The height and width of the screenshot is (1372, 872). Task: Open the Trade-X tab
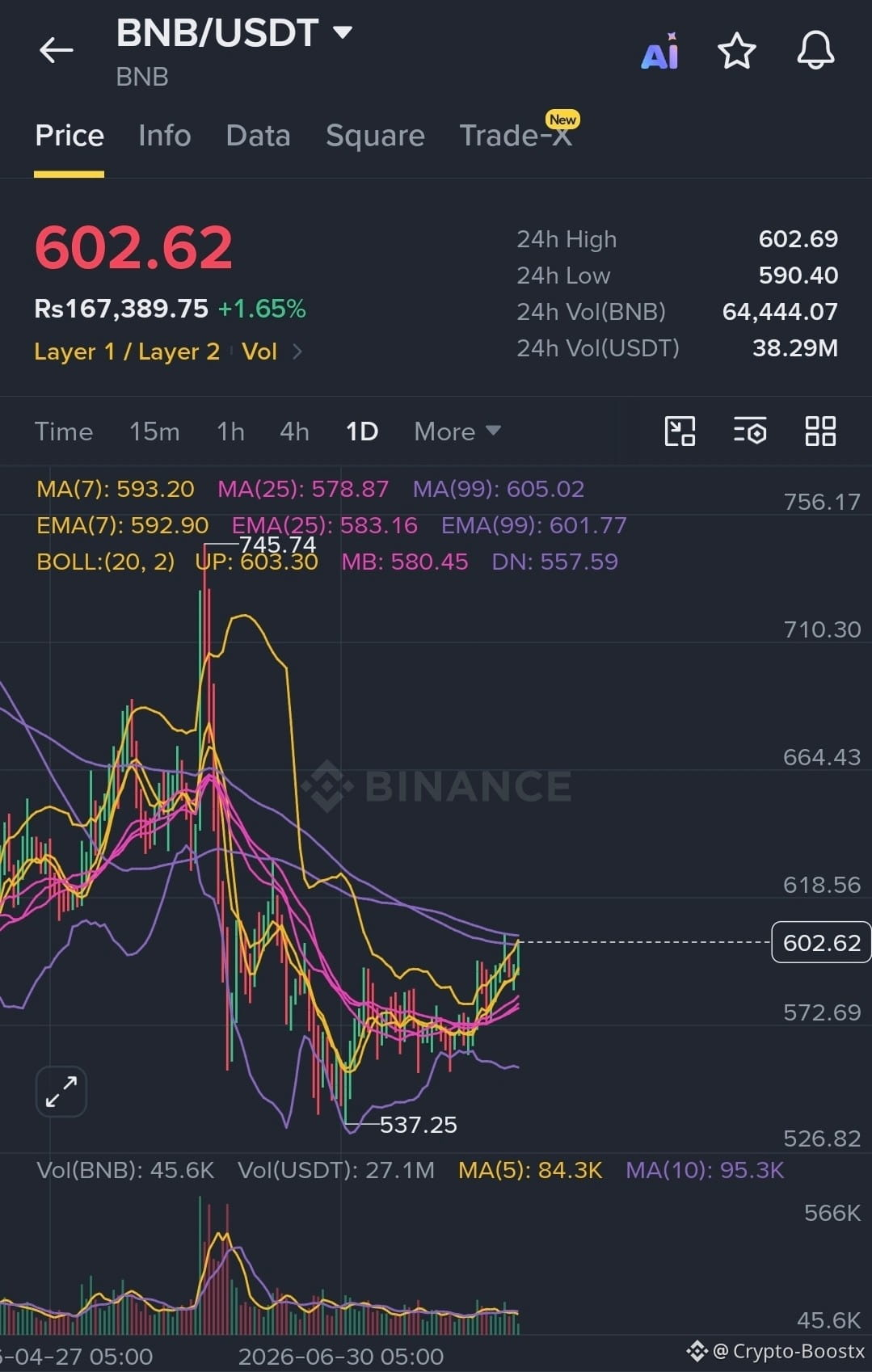(516, 136)
